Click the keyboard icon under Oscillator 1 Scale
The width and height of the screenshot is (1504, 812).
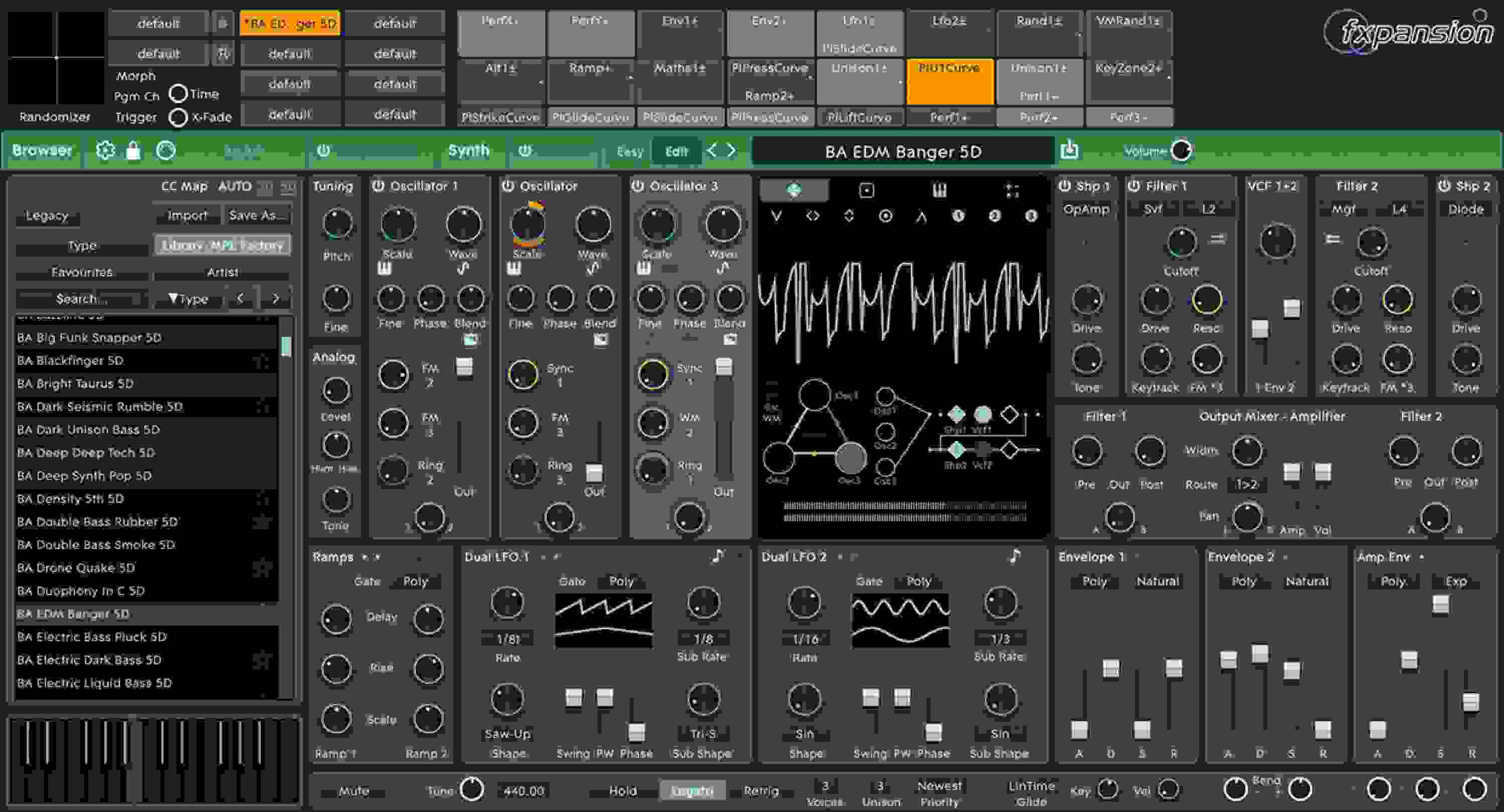point(384,268)
